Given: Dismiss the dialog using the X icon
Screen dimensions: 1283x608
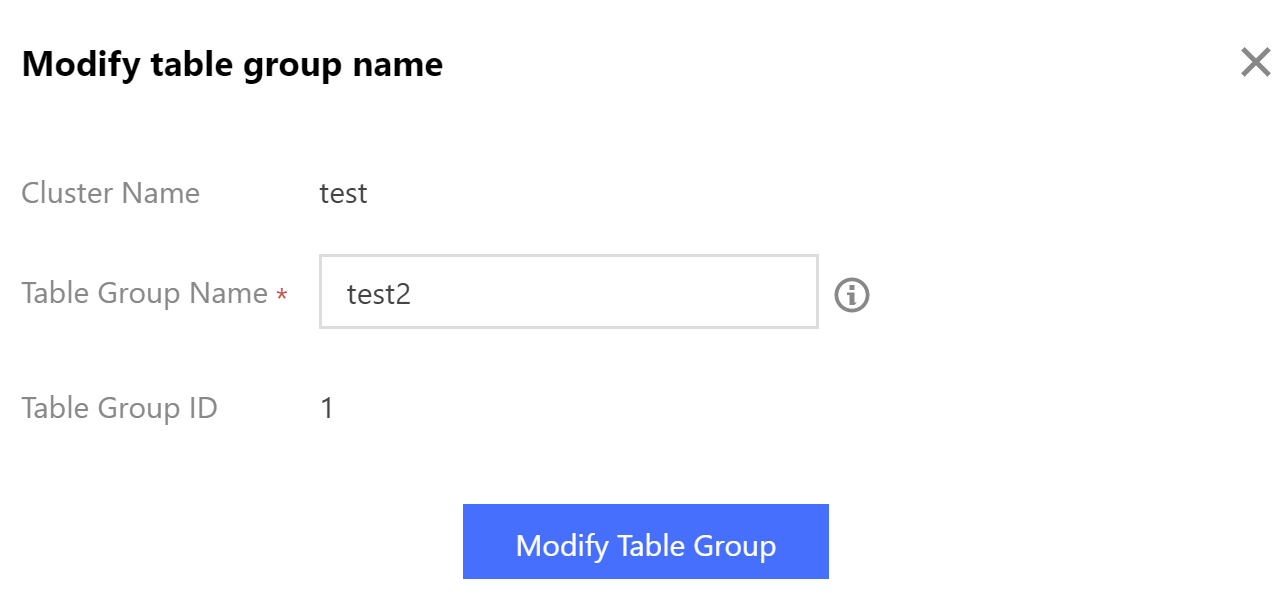Looking at the screenshot, I should pos(1255,63).
